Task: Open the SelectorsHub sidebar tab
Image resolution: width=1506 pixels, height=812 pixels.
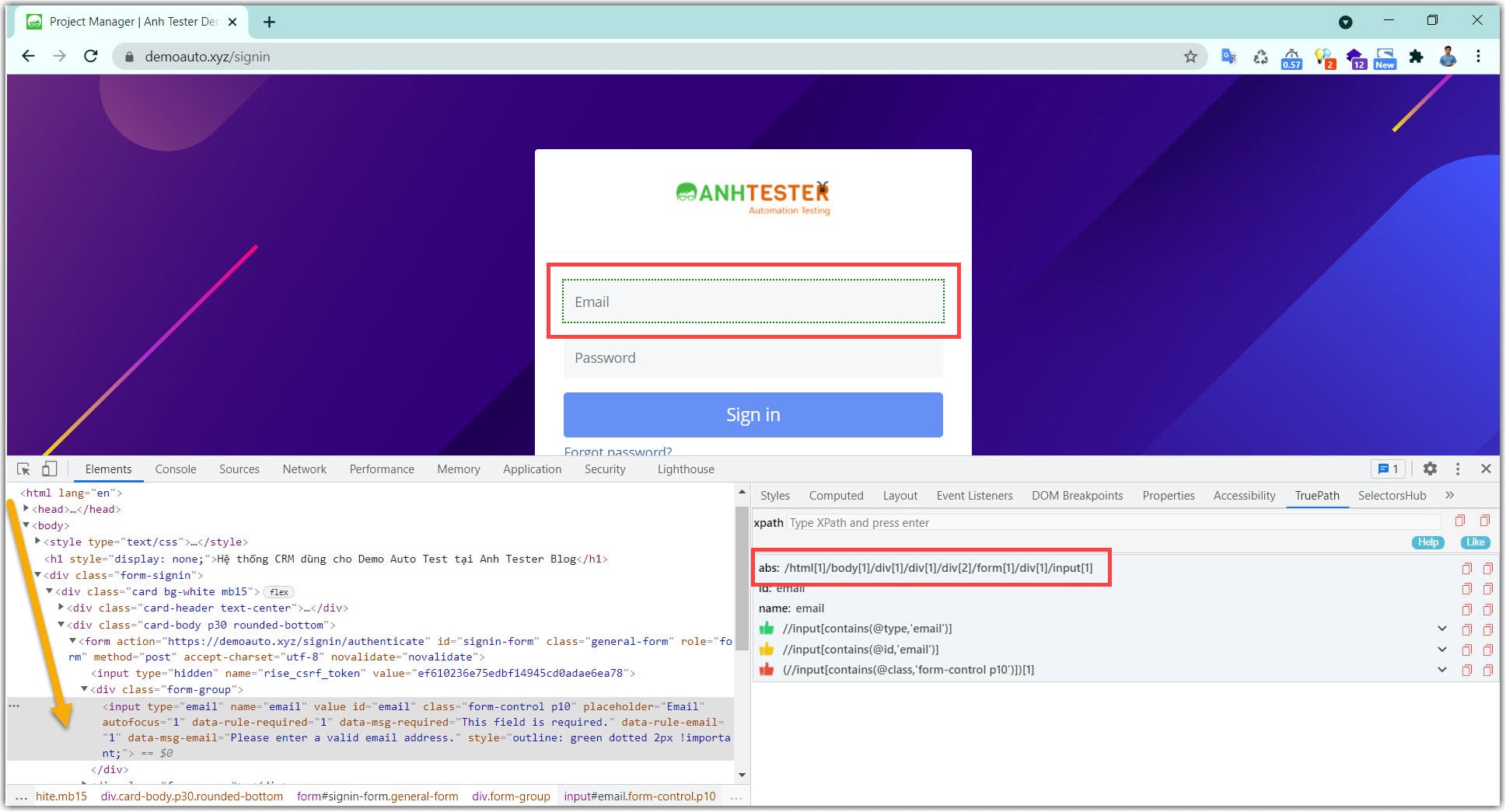Action: click(1392, 496)
